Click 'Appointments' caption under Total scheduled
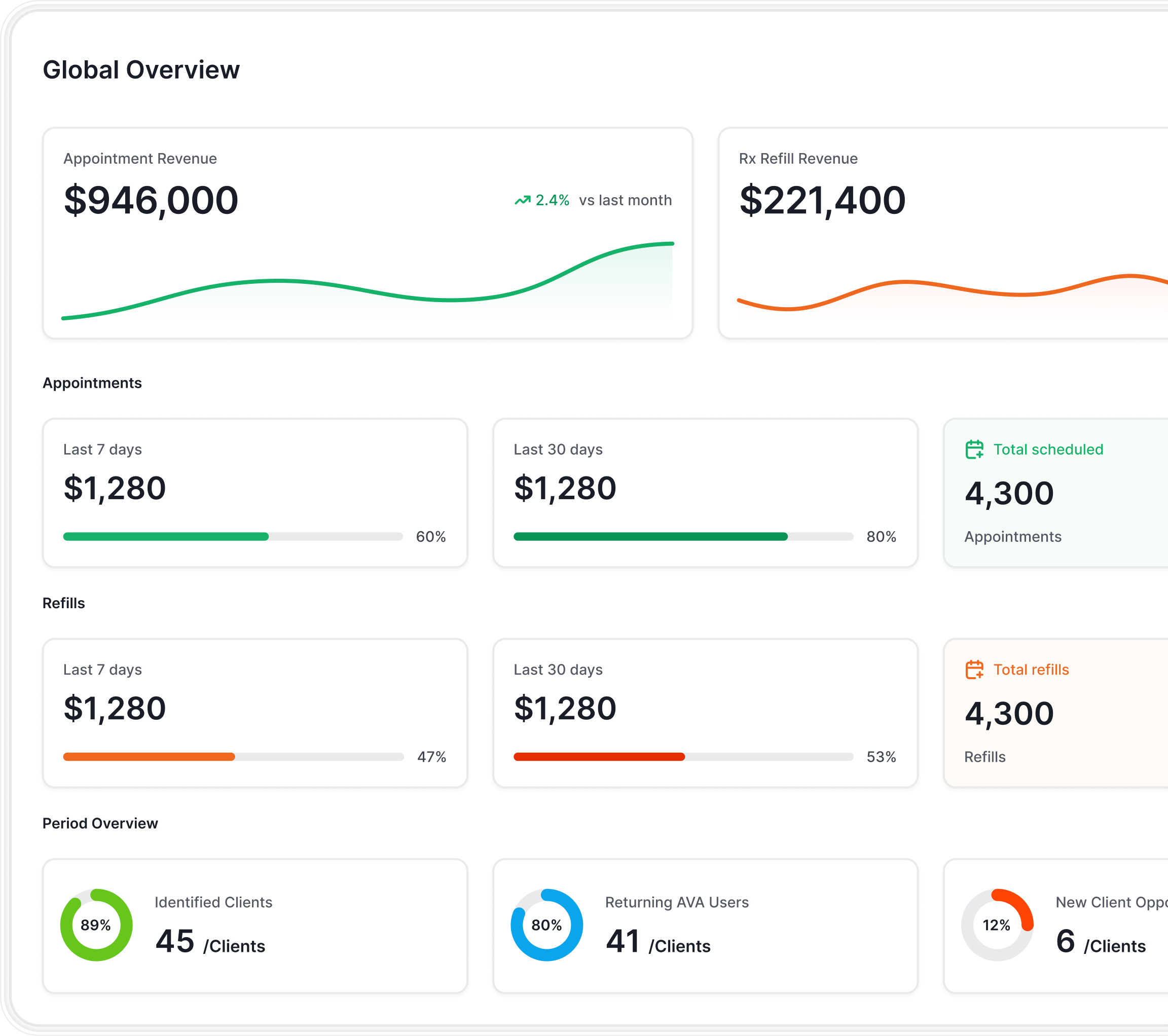Viewport: 1168px width, 1036px height. 1012,537
